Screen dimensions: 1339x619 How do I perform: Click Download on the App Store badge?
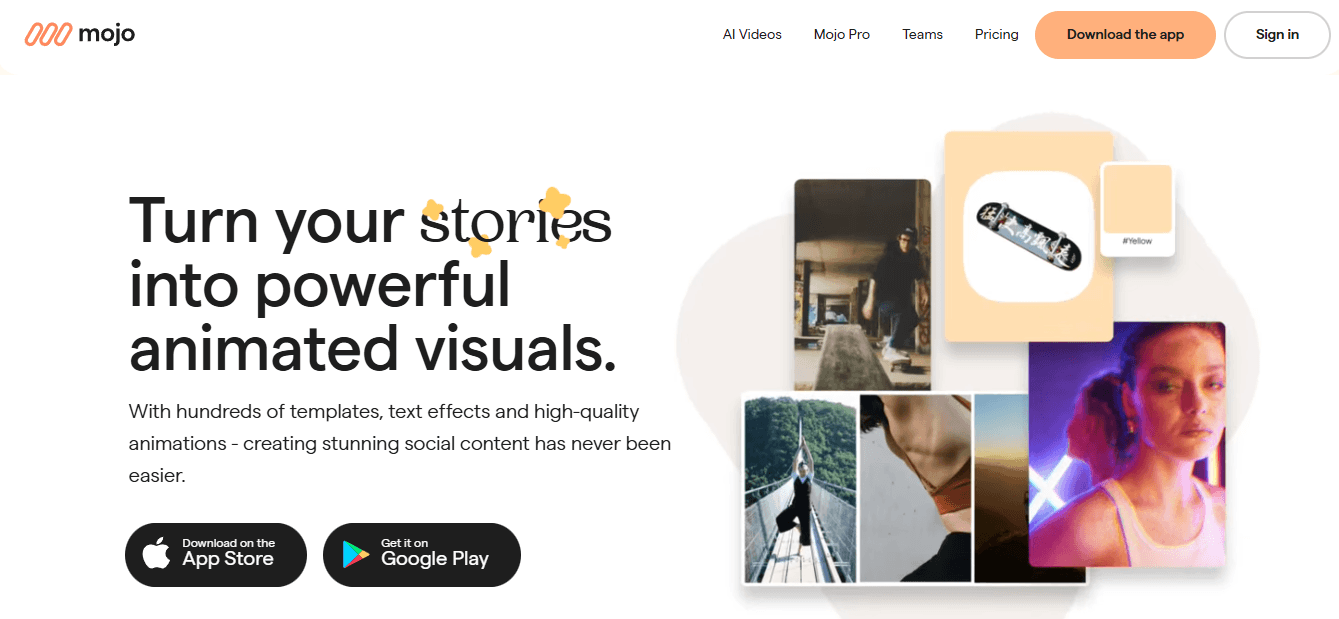click(x=216, y=555)
